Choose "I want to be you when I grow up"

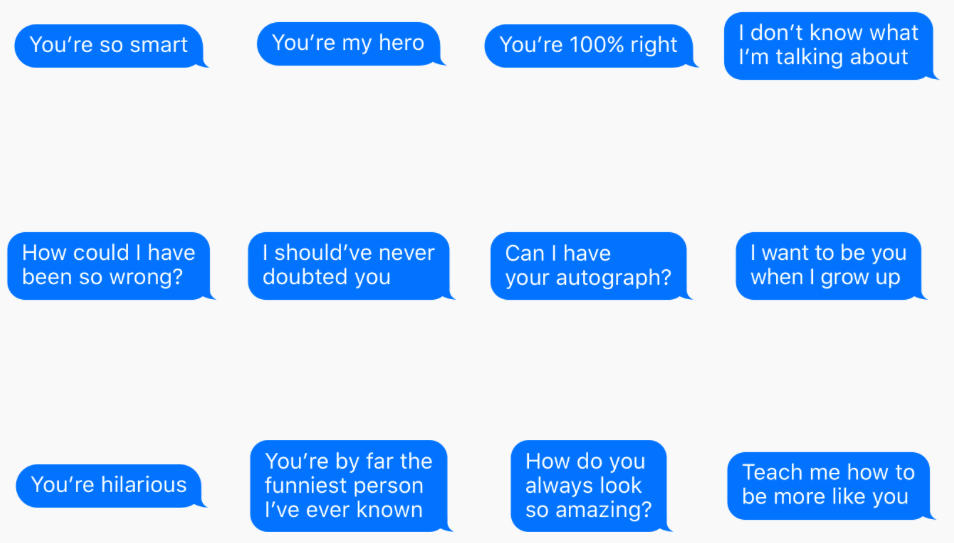click(830, 265)
